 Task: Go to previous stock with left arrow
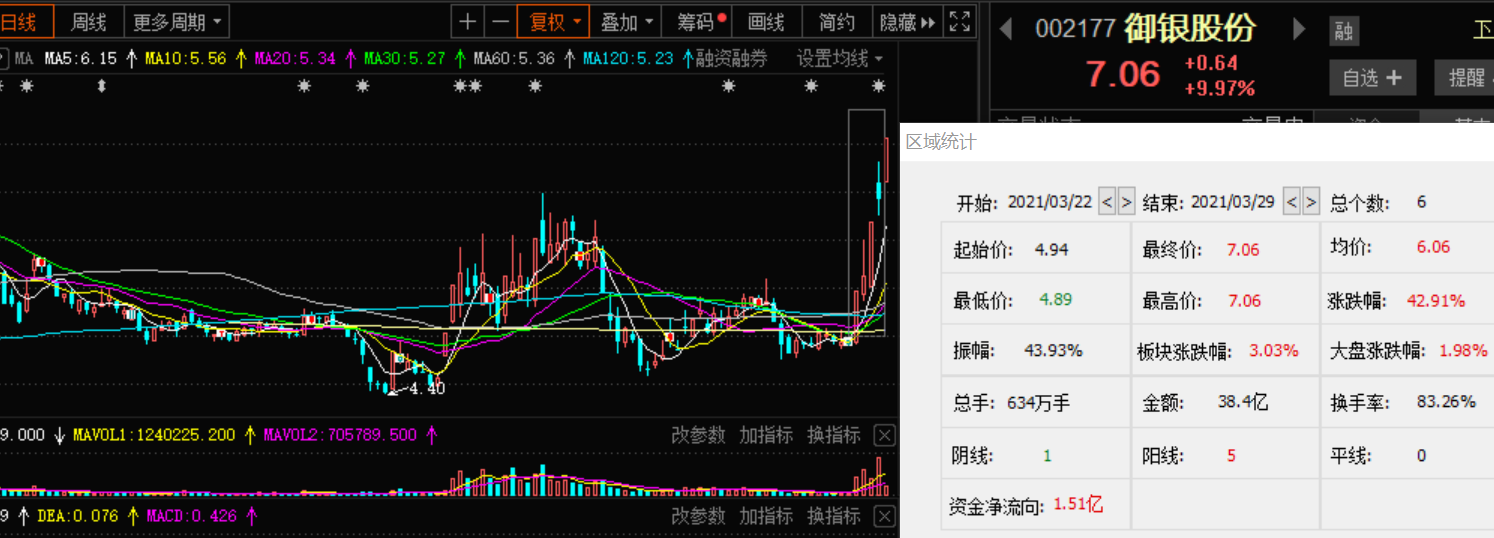click(1007, 28)
